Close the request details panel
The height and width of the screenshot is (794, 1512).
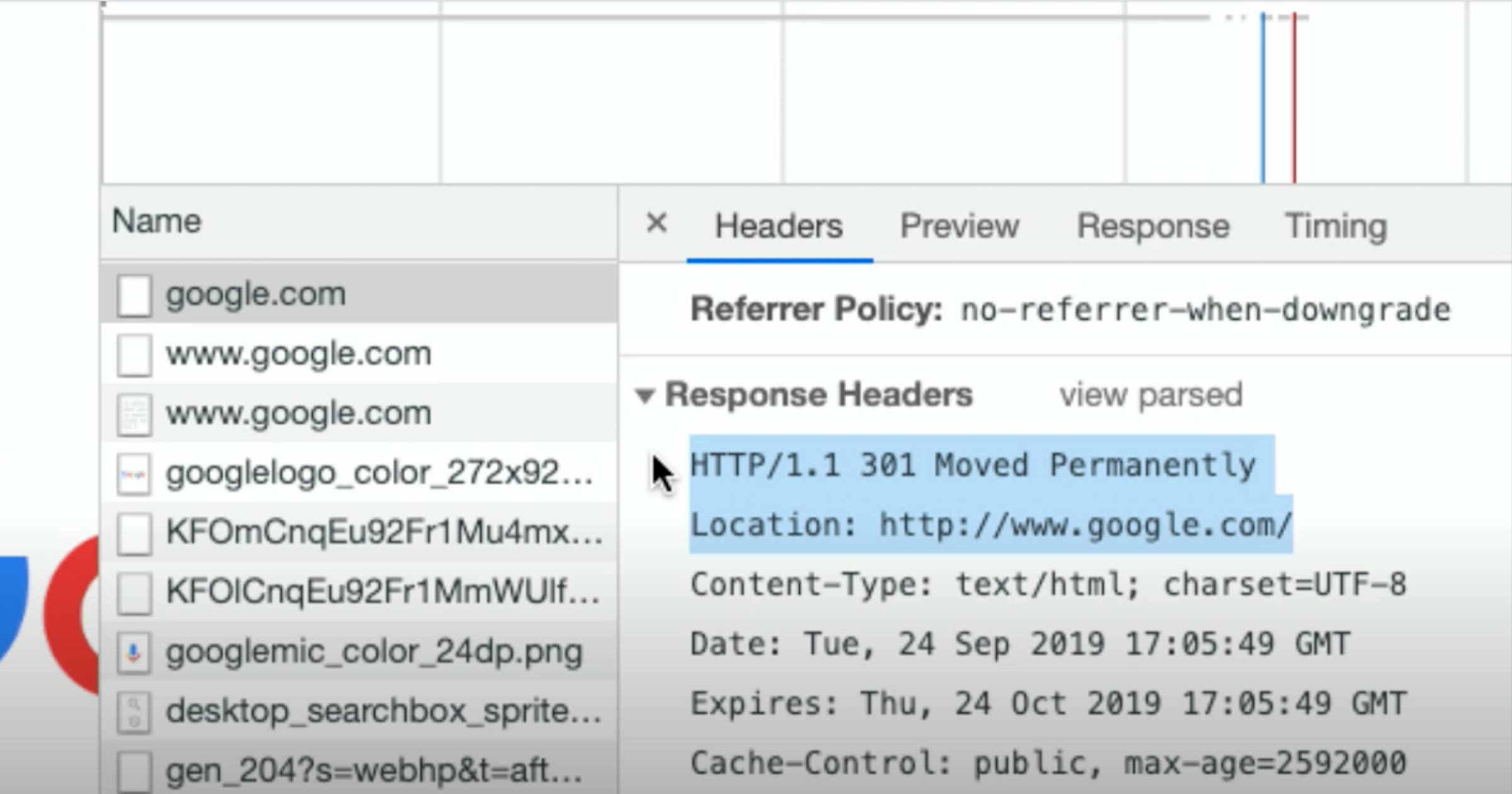(657, 223)
